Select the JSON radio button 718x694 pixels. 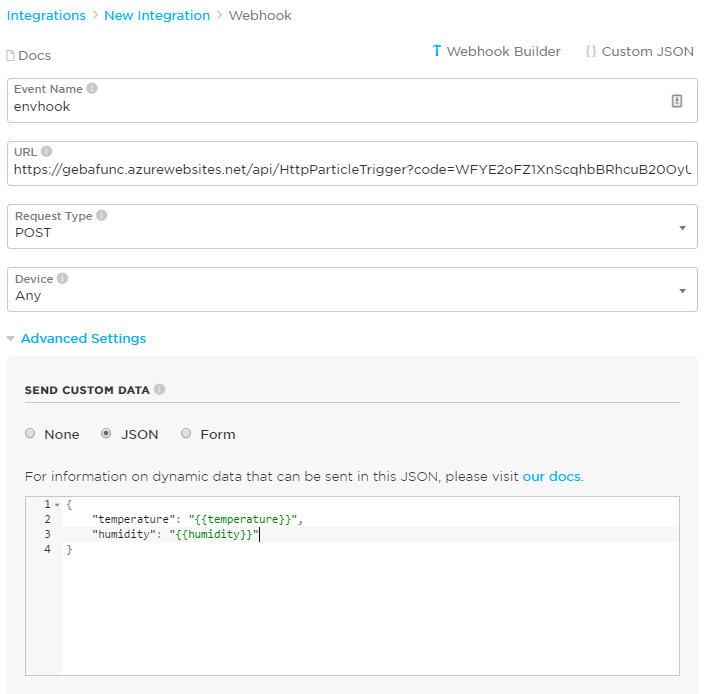pos(106,434)
